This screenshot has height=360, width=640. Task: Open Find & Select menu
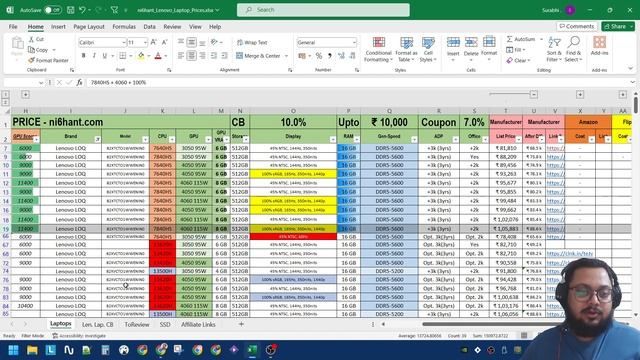pyautogui.click(x=573, y=49)
